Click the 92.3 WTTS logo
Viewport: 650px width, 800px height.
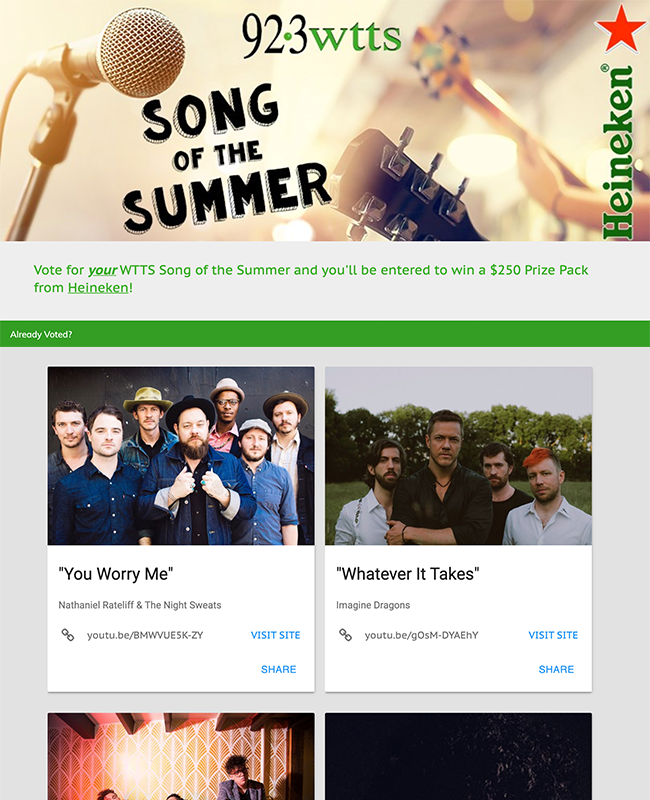[321, 36]
